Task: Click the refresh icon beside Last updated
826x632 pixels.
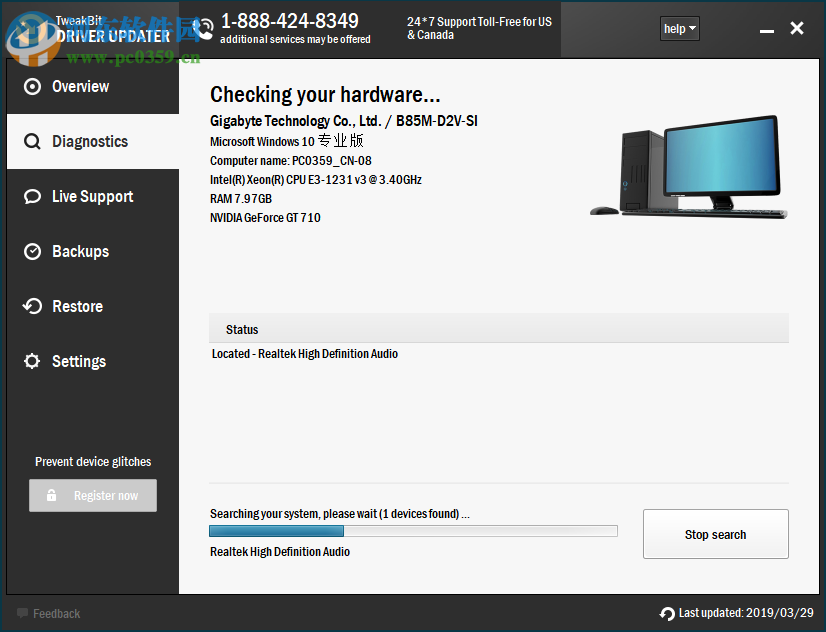Action: tap(667, 613)
